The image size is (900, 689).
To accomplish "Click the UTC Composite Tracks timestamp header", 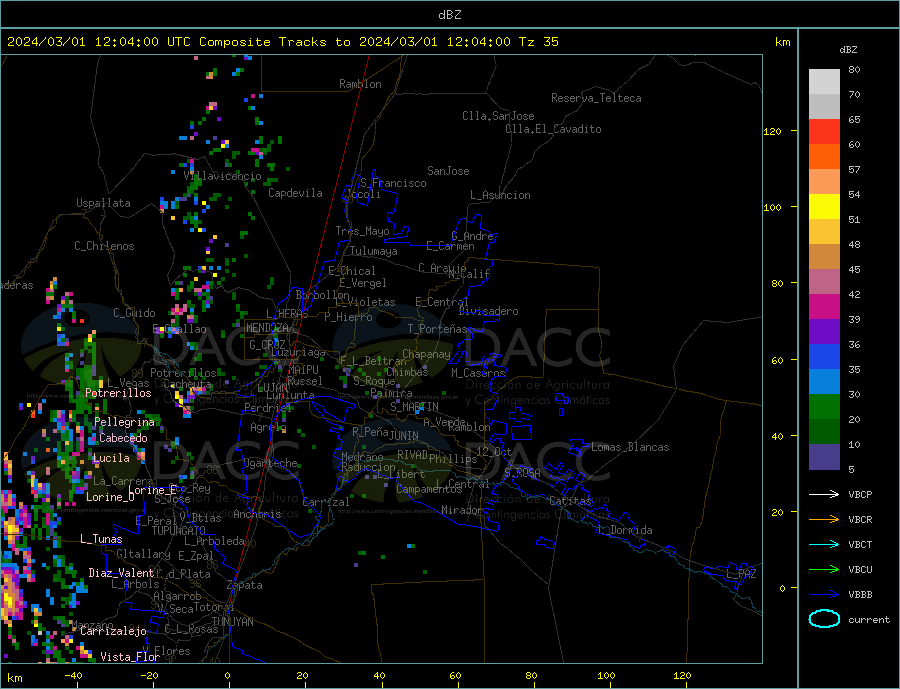I will [x=282, y=42].
